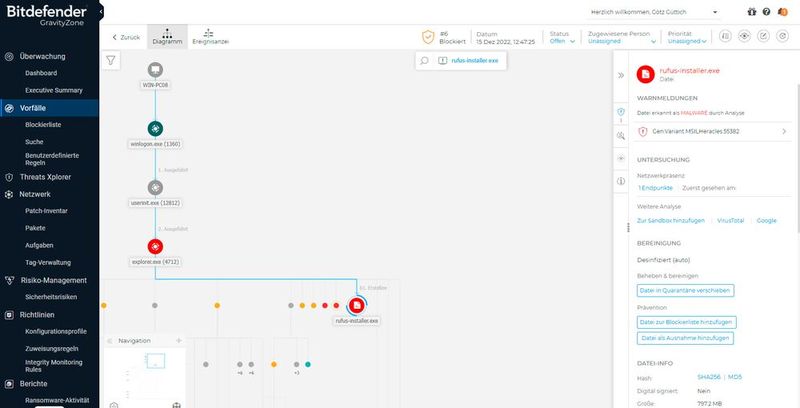Click the eye watch icon in incident toolbar

click(744, 36)
